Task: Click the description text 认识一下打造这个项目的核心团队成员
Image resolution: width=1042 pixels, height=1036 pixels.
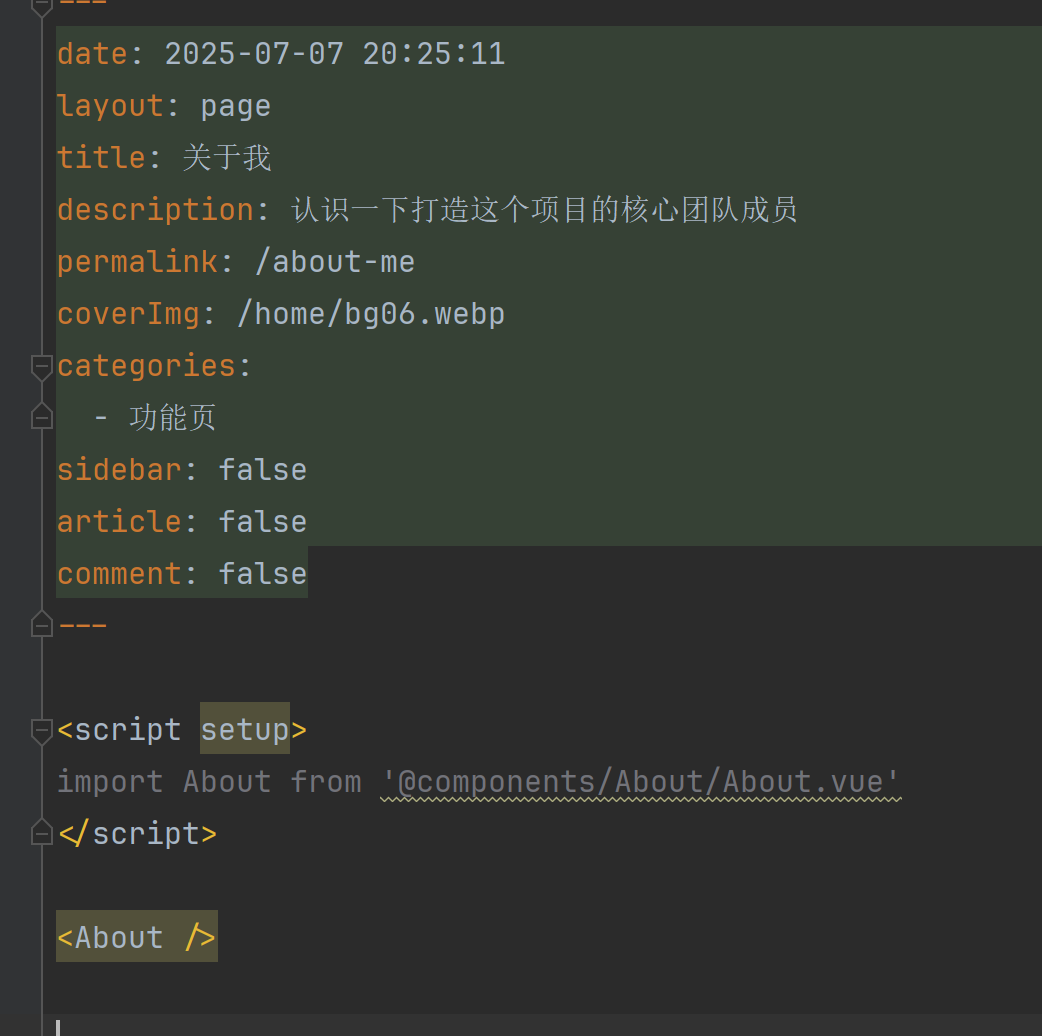Action: click(544, 209)
